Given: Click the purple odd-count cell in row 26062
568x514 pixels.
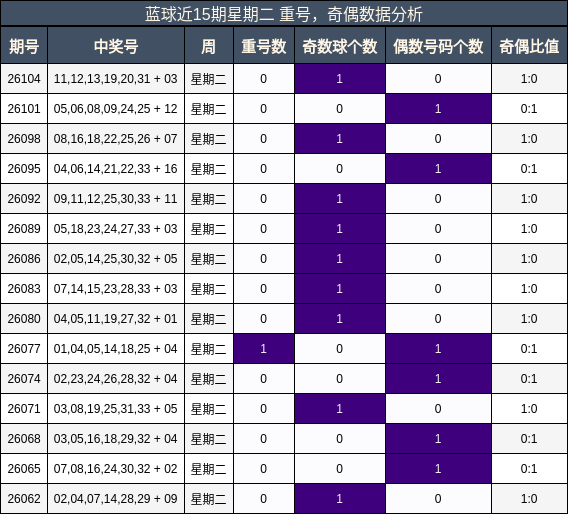Looking at the screenshot, I should (340, 499).
